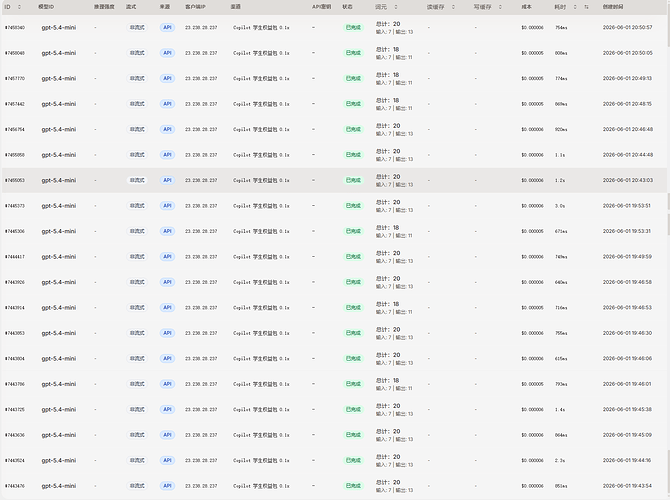Click the 2.3s duration value
The image size is (670, 500).
560,460
